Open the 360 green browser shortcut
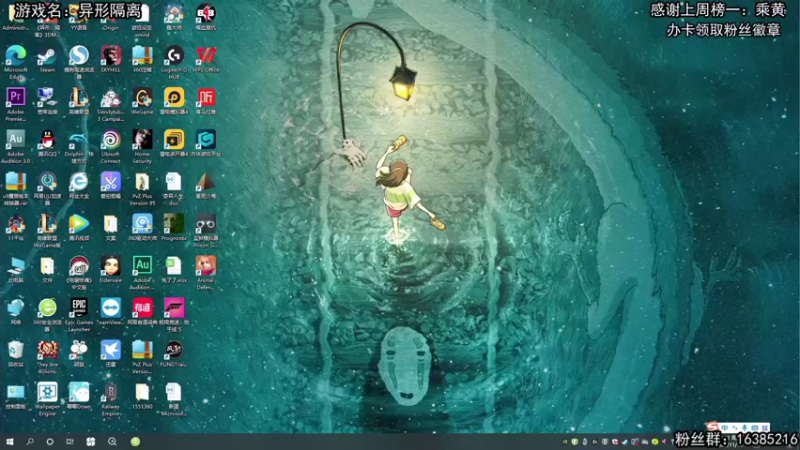This screenshot has width=800, height=450. tap(47, 308)
